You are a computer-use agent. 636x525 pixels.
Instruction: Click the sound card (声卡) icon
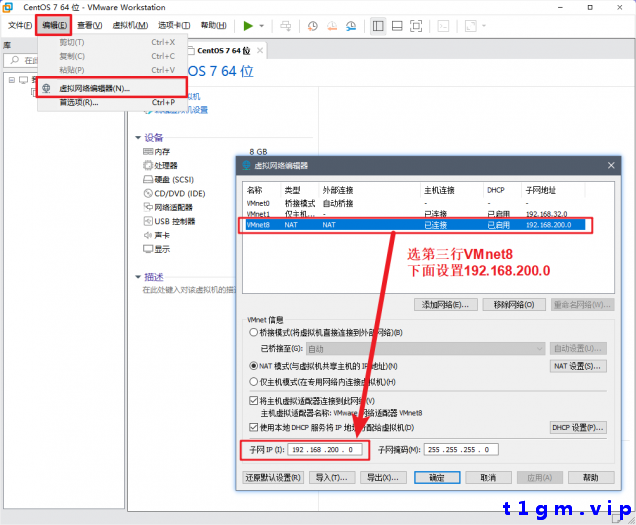click(x=148, y=235)
